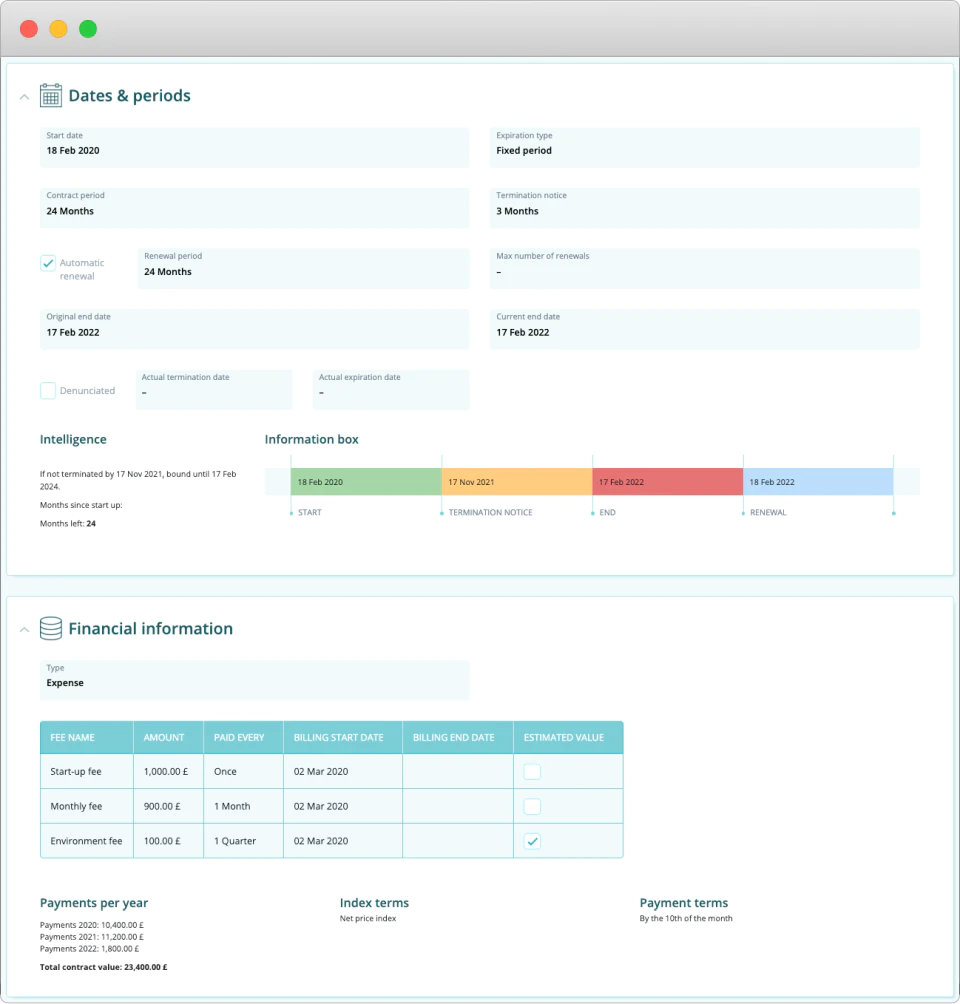Collapse the Financial information section chevron
The height and width of the screenshot is (1004, 960).
coord(24,630)
